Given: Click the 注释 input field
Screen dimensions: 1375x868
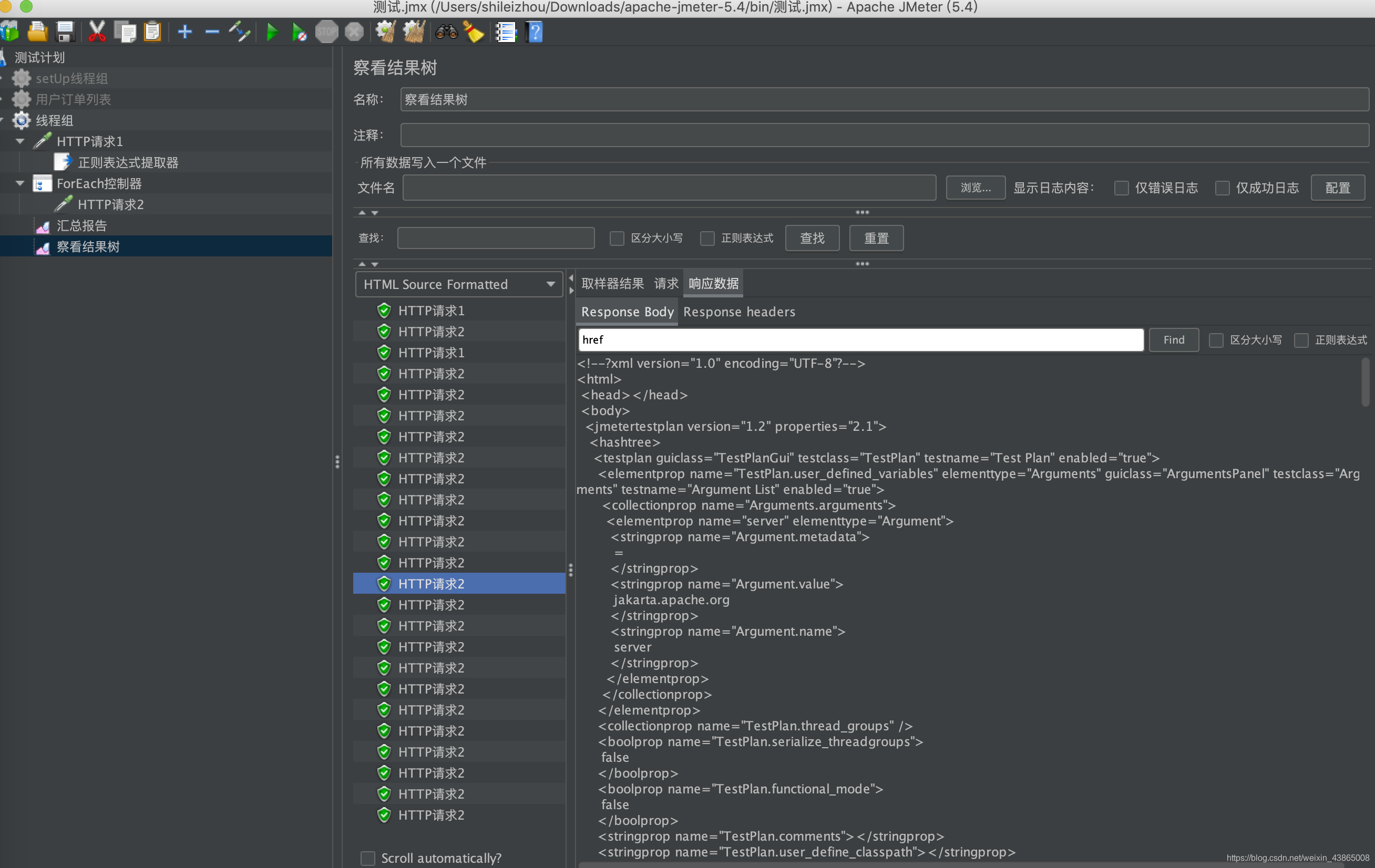Looking at the screenshot, I should (885, 135).
